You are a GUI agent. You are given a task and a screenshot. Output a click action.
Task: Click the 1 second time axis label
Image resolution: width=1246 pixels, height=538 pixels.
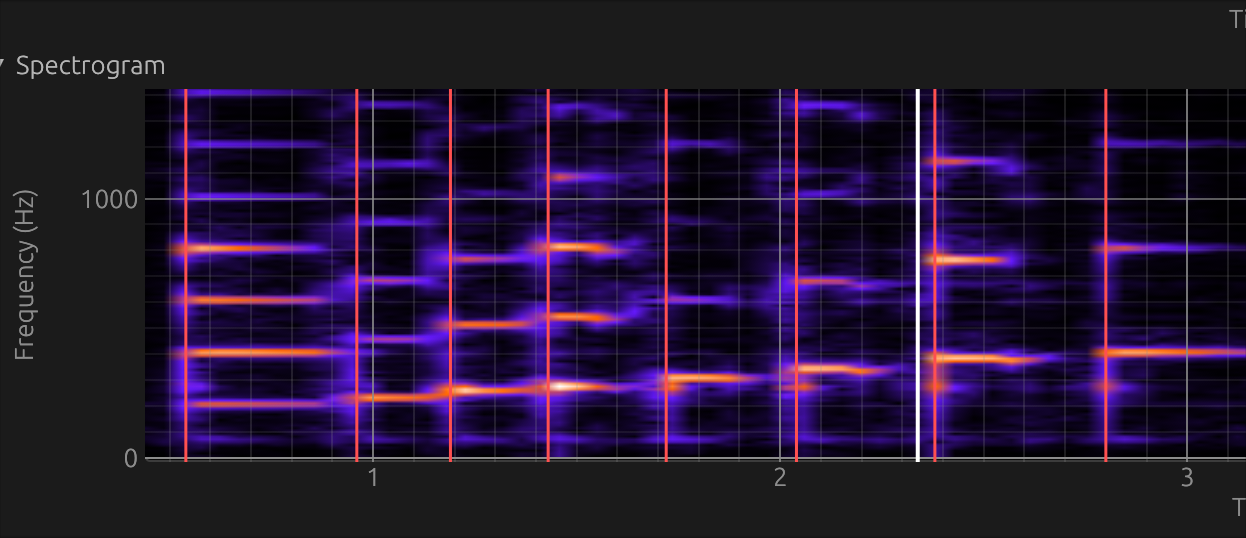click(x=373, y=478)
